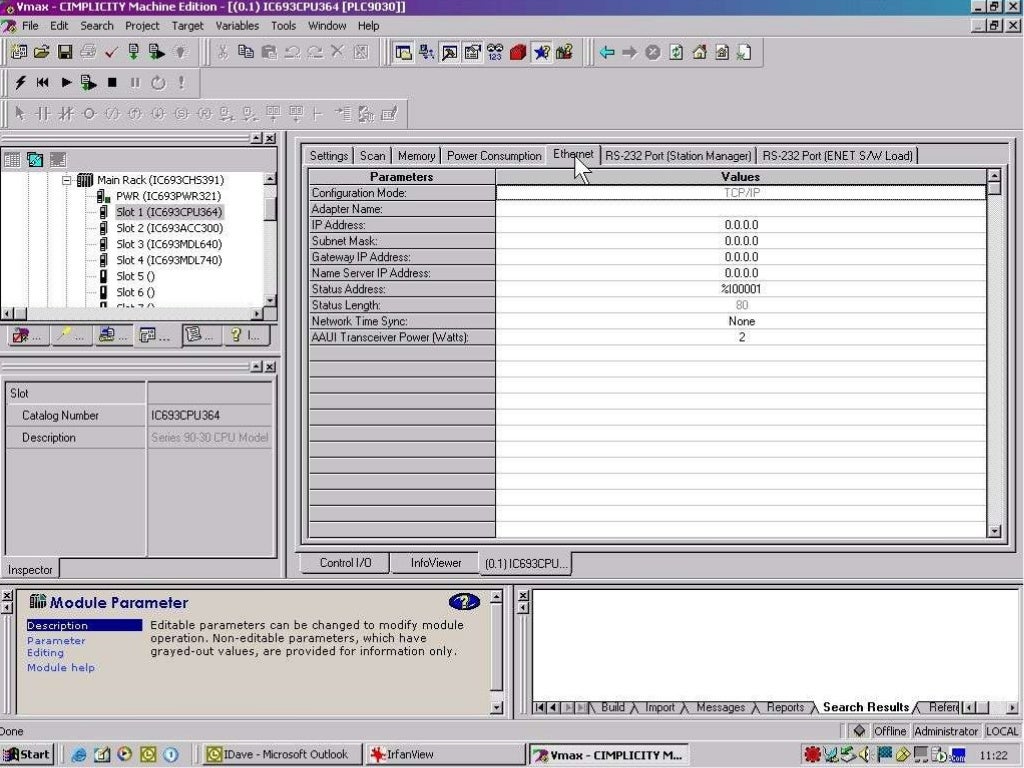Click the Open folder toolbar icon
The image size is (1024, 768).
point(42,52)
